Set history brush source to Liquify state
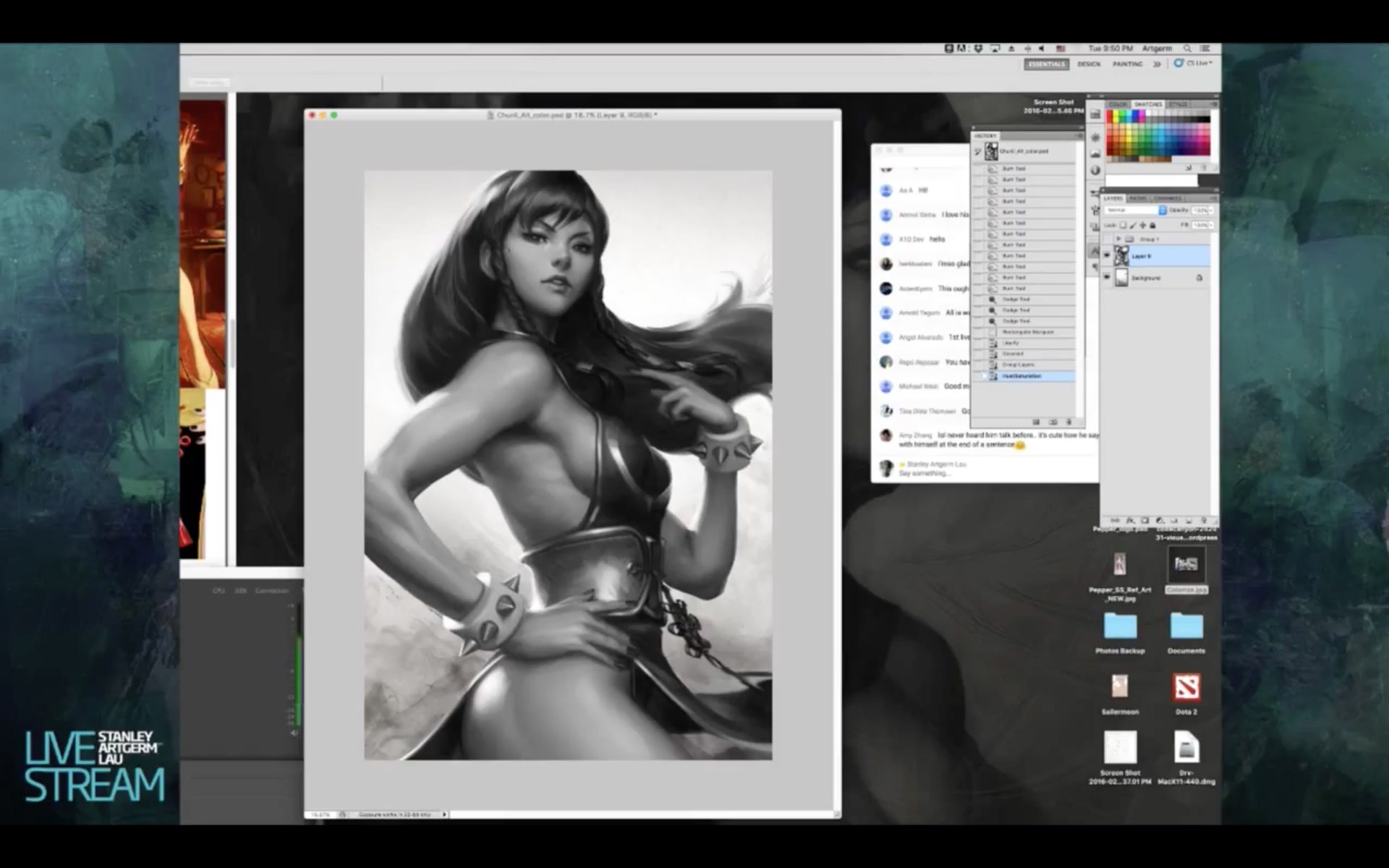This screenshot has width=1389, height=868. pos(977,343)
